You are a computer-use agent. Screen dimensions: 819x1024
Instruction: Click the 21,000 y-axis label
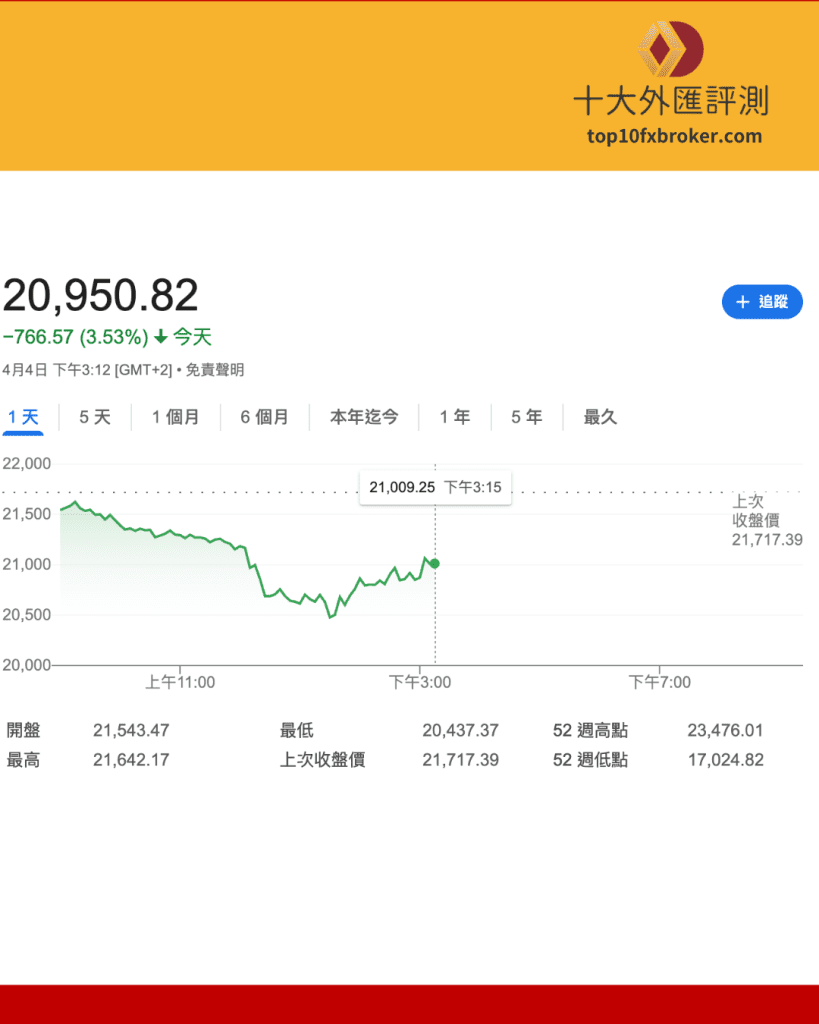(27, 564)
